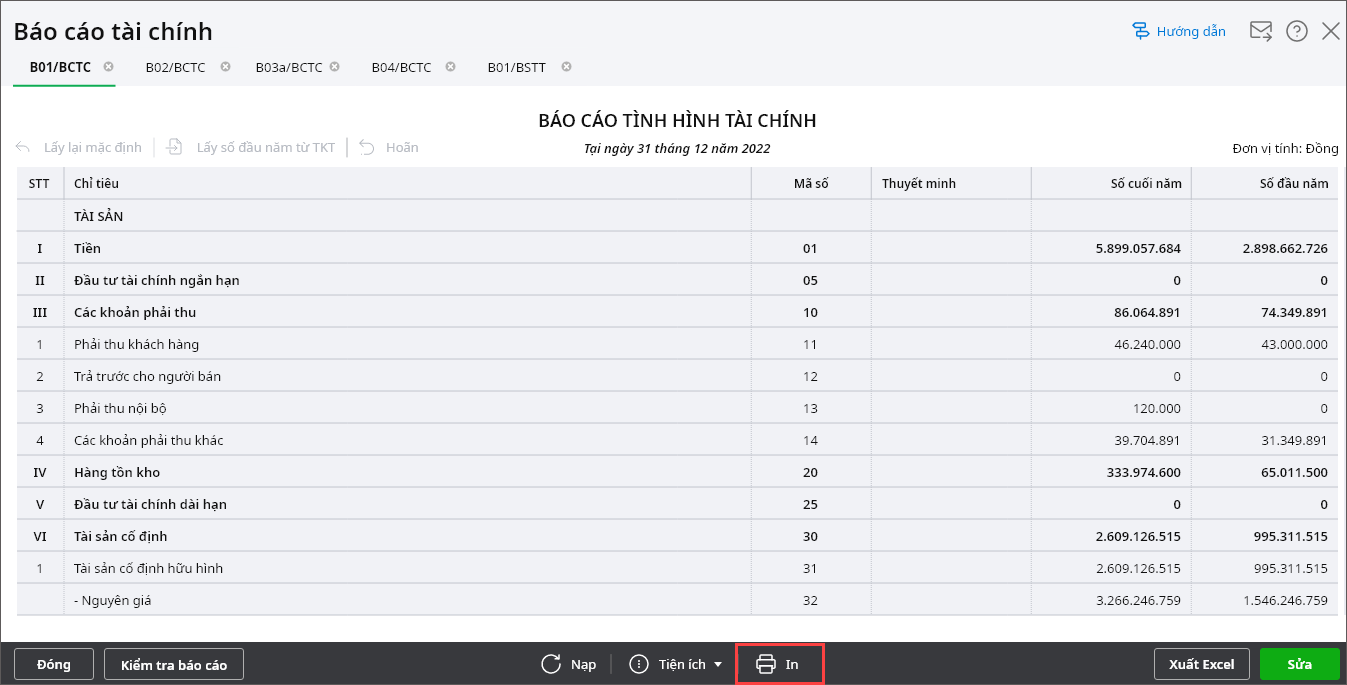The image size is (1347, 685).
Task: Click the Hoãn undo icon
Action: tap(367, 147)
